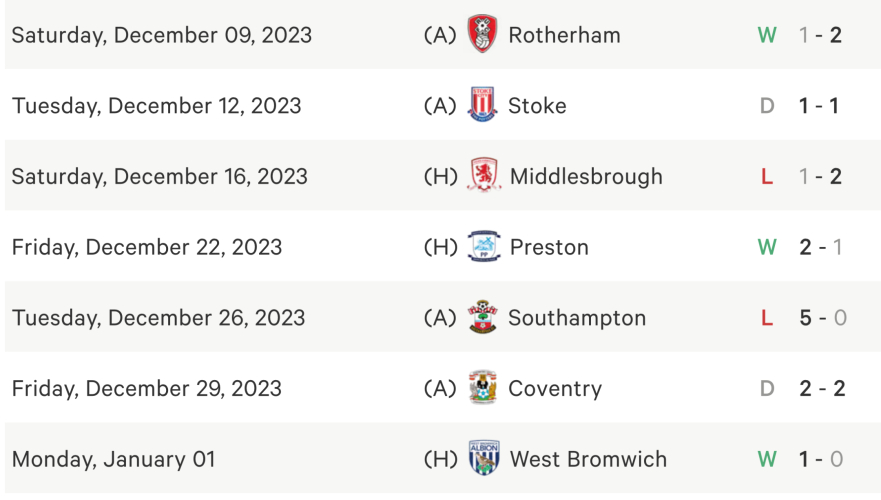Click the 2 - 2 Coventry match score
The width and height of the screenshot is (881, 500).
[822, 389]
